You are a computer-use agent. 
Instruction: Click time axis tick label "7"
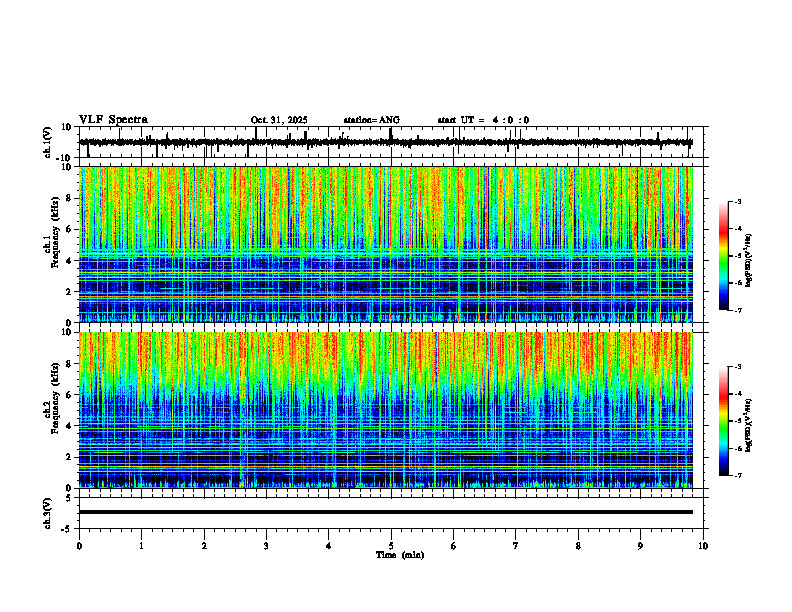(x=516, y=546)
